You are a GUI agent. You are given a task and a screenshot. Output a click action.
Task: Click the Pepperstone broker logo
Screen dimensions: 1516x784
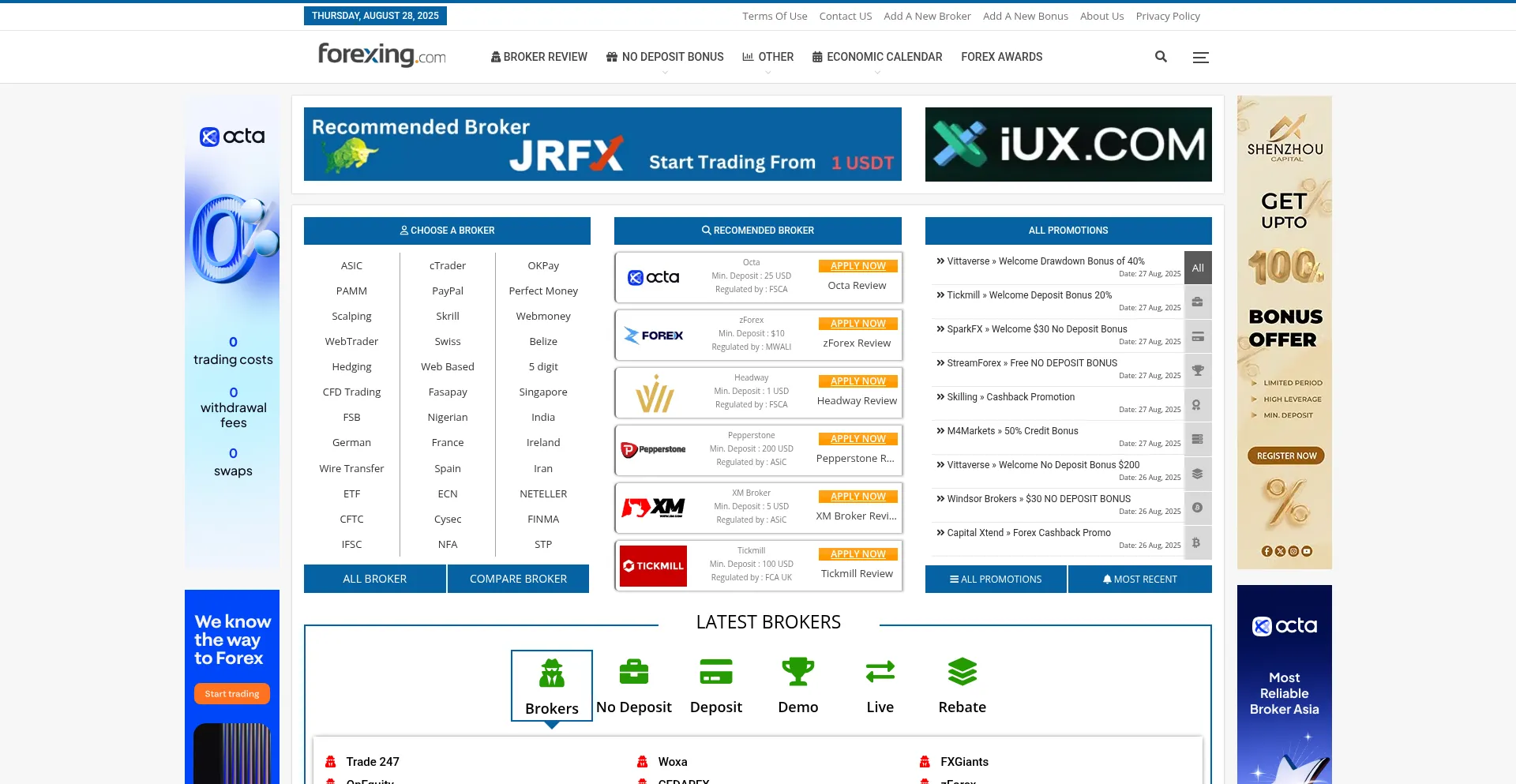point(653,450)
